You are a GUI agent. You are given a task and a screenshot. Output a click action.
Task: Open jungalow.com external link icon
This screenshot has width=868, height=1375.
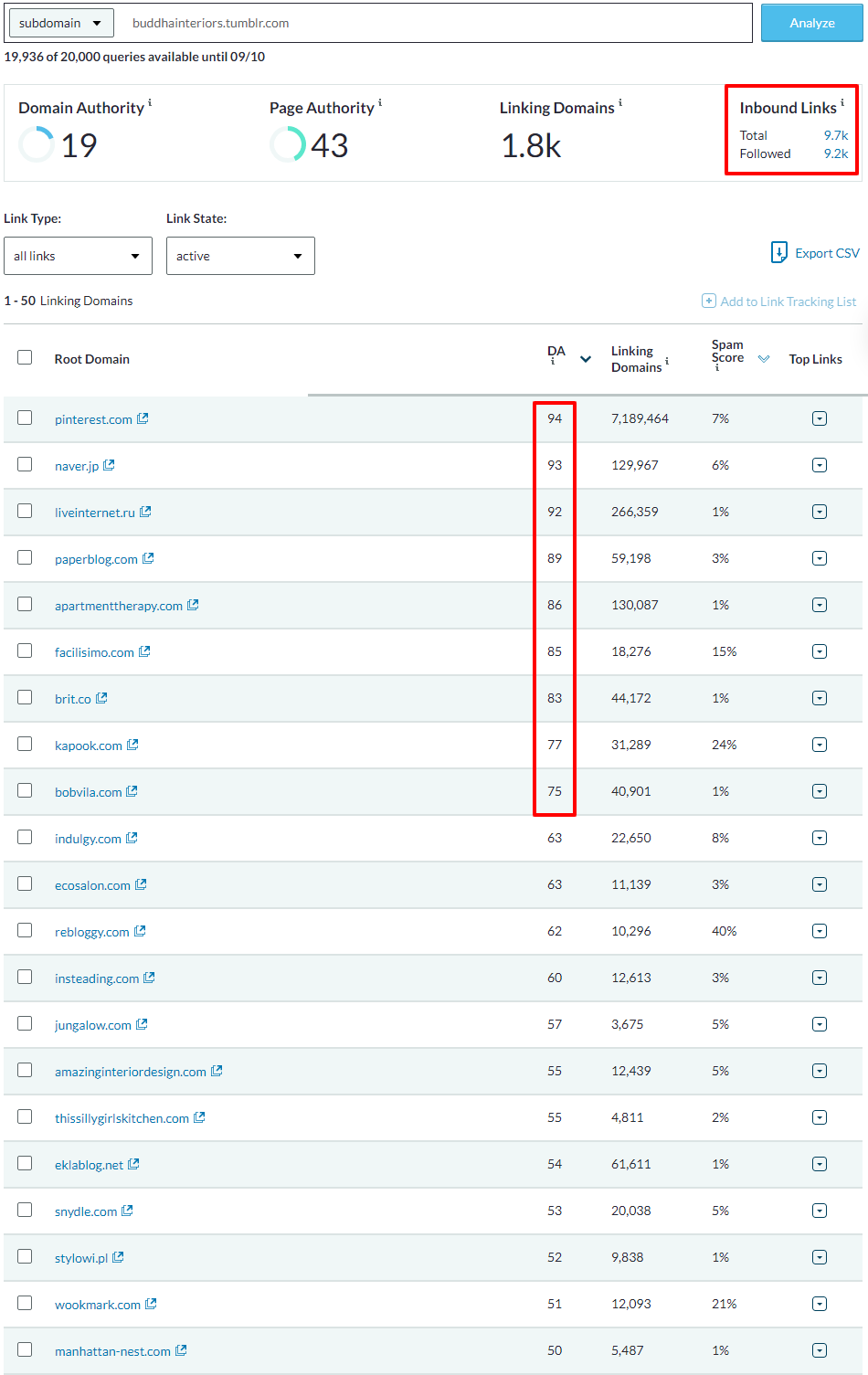point(142,1024)
